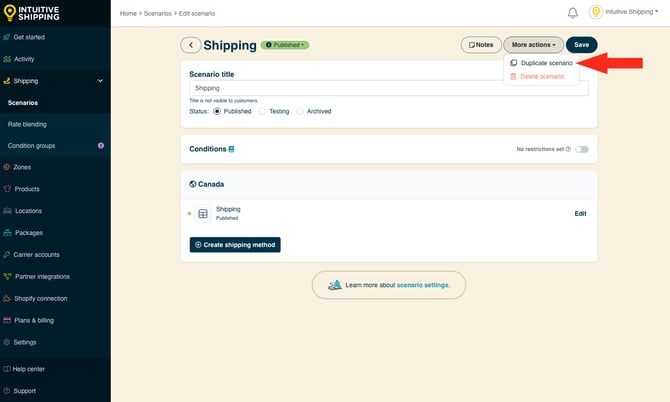
Task: Select the Testing status radio button
Action: click(263, 112)
